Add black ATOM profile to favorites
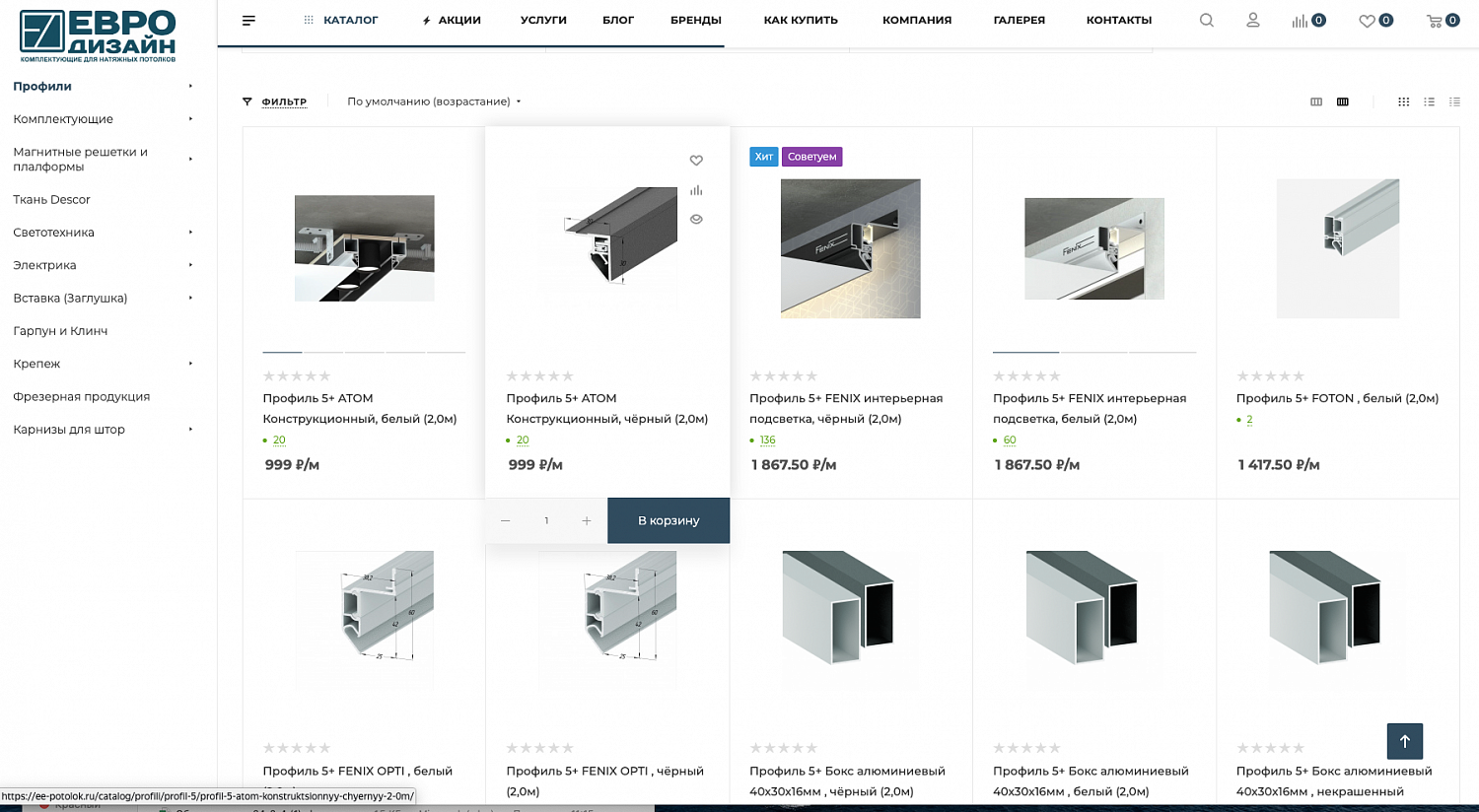Screen dimensions: 1479x812 click(696, 161)
